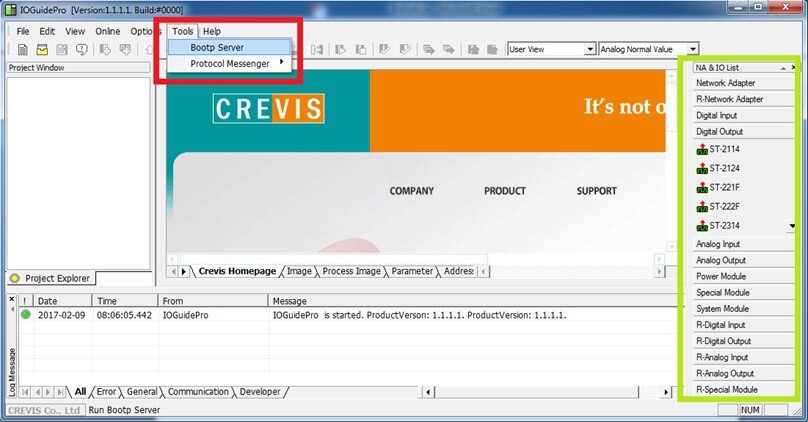The width and height of the screenshot is (808, 422).
Task: Switch to the Process Image tab
Action: 351,271
